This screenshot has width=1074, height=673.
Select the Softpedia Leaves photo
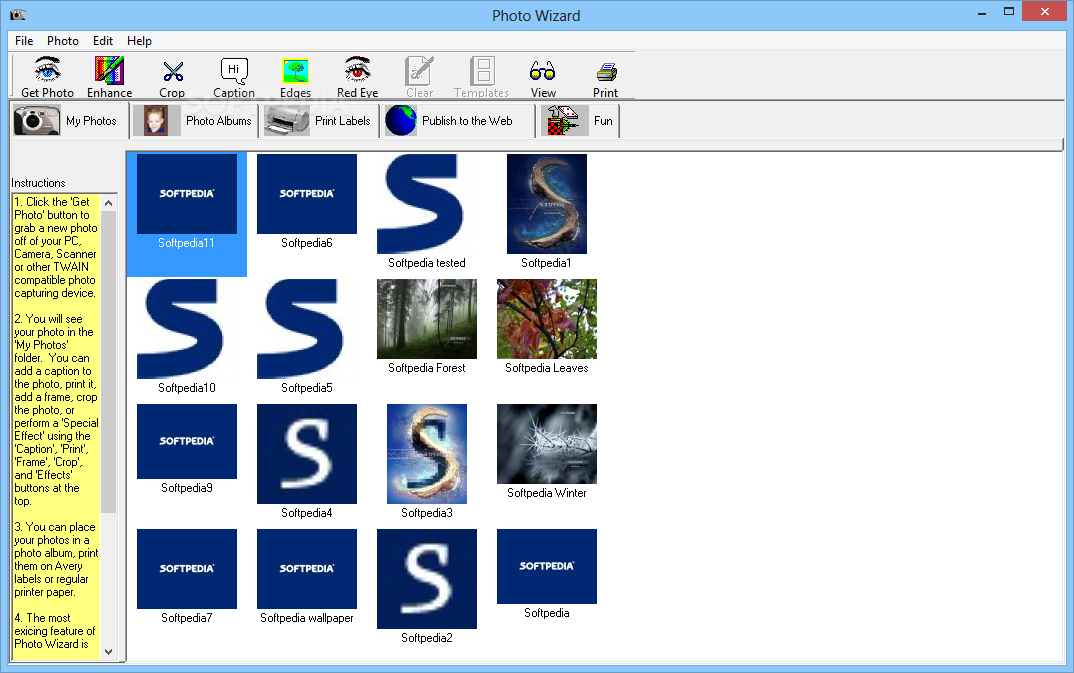[x=547, y=319]
